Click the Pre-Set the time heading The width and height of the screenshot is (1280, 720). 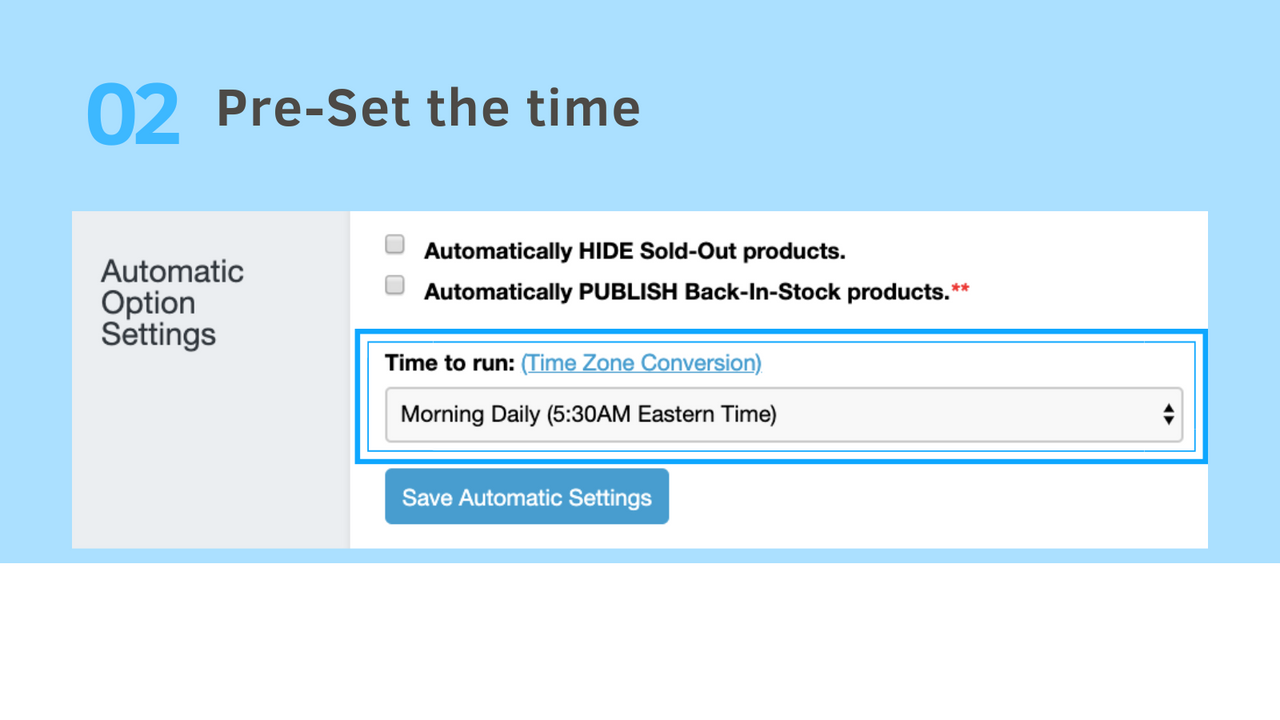point(428,108)
